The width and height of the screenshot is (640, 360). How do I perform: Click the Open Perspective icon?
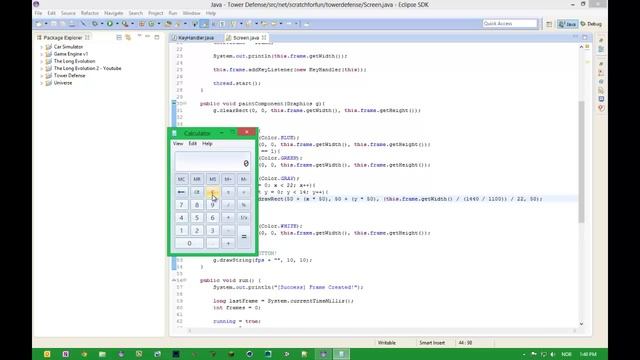point(549,24)
